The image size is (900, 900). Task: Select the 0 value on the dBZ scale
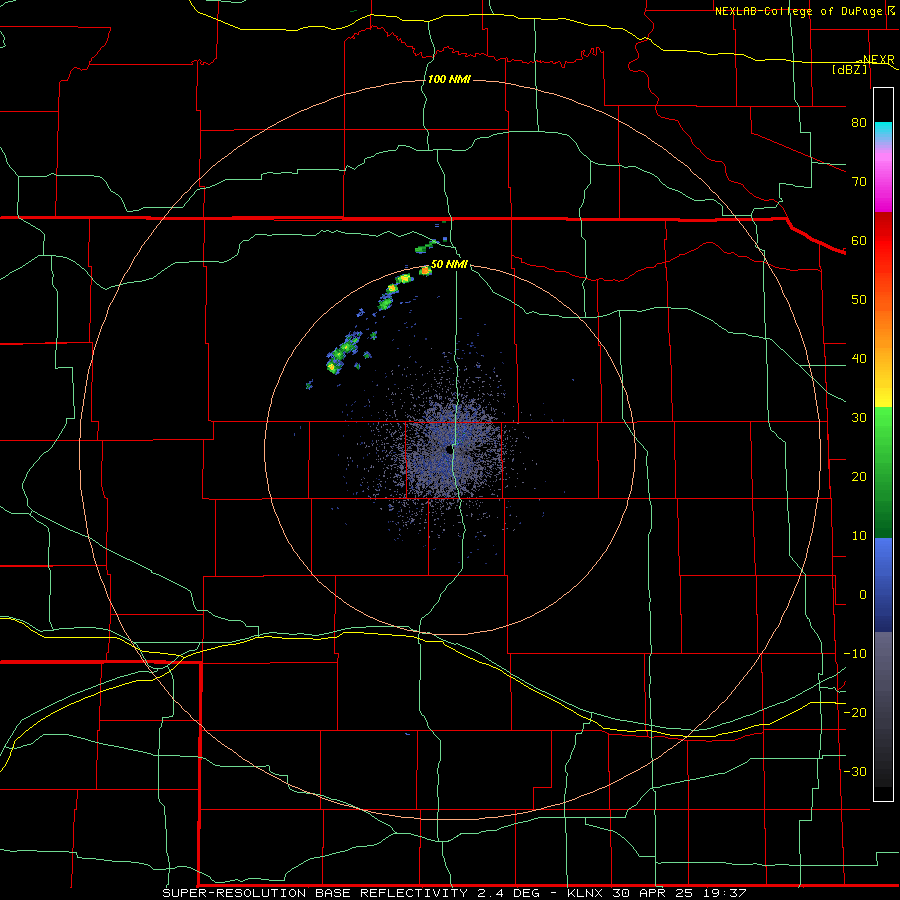pyautogui.click(x=863, y=595)
